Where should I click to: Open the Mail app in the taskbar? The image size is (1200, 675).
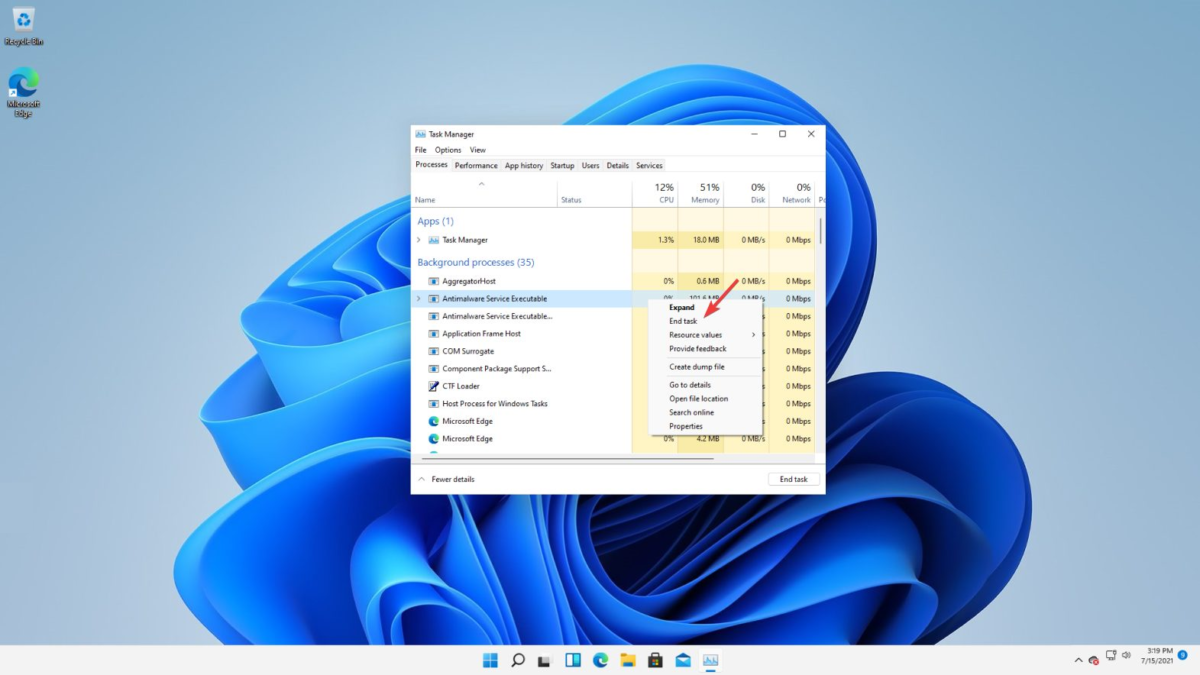(684, 660)
